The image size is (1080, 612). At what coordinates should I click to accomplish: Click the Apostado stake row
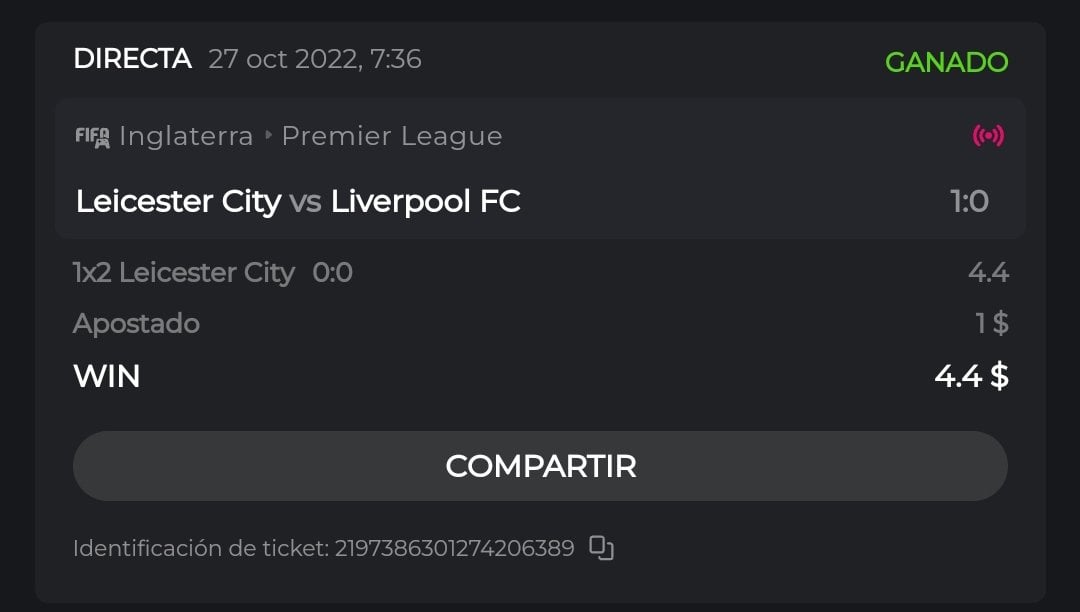point(136,324)
